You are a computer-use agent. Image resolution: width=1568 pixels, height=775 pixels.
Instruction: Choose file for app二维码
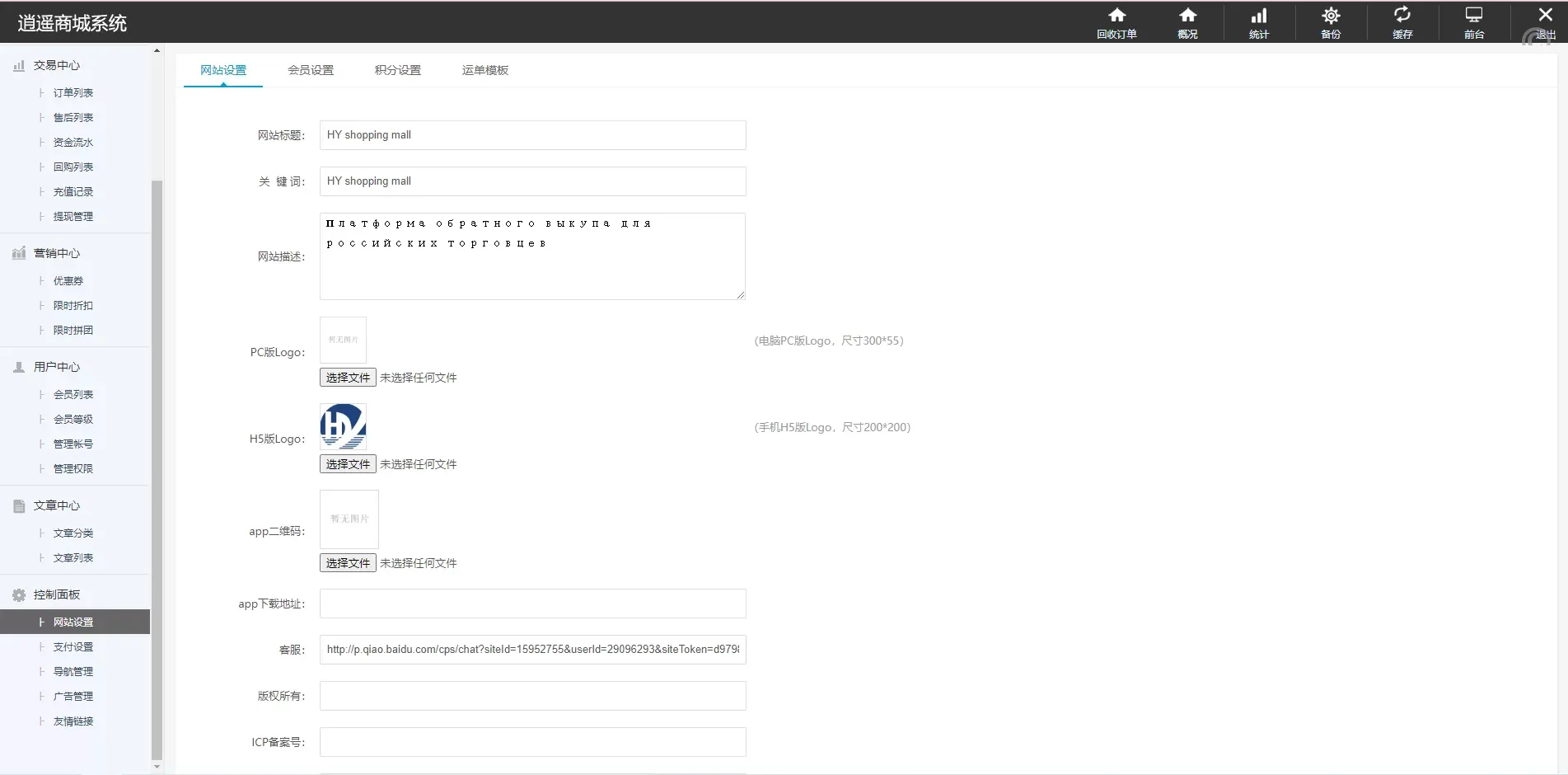[348, 563]
